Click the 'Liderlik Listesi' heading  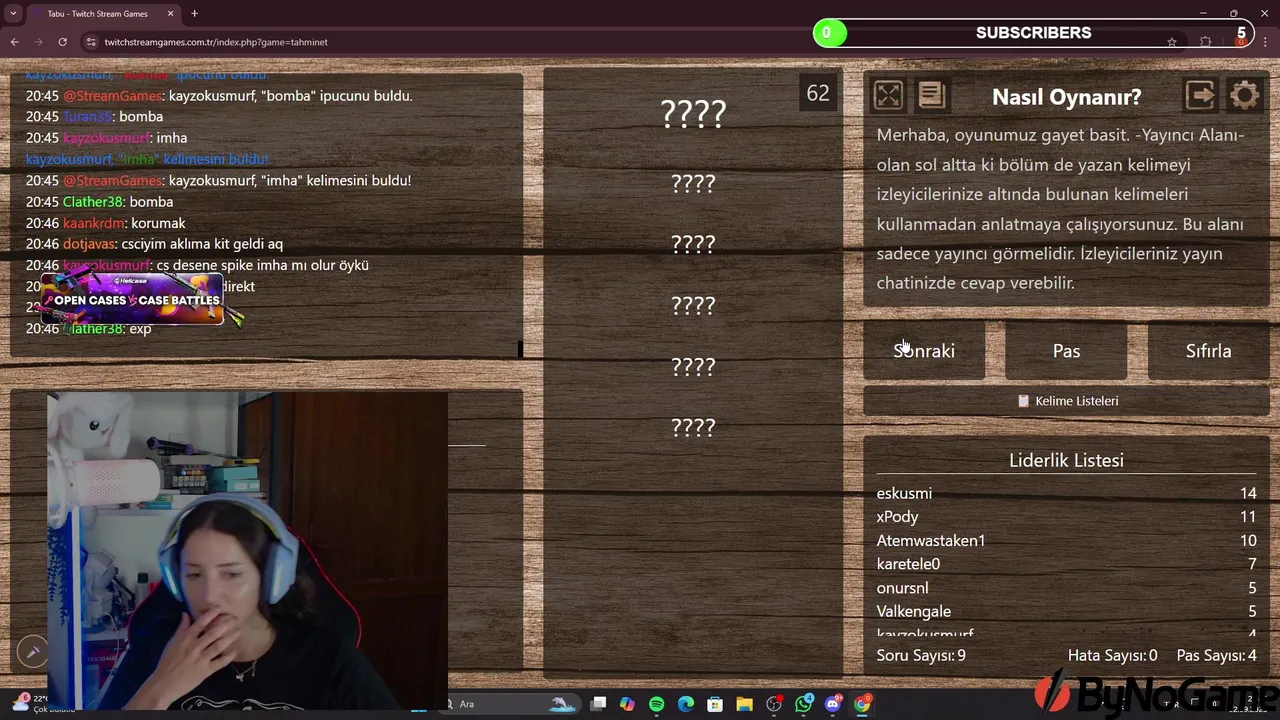(x=1066, y=460)
